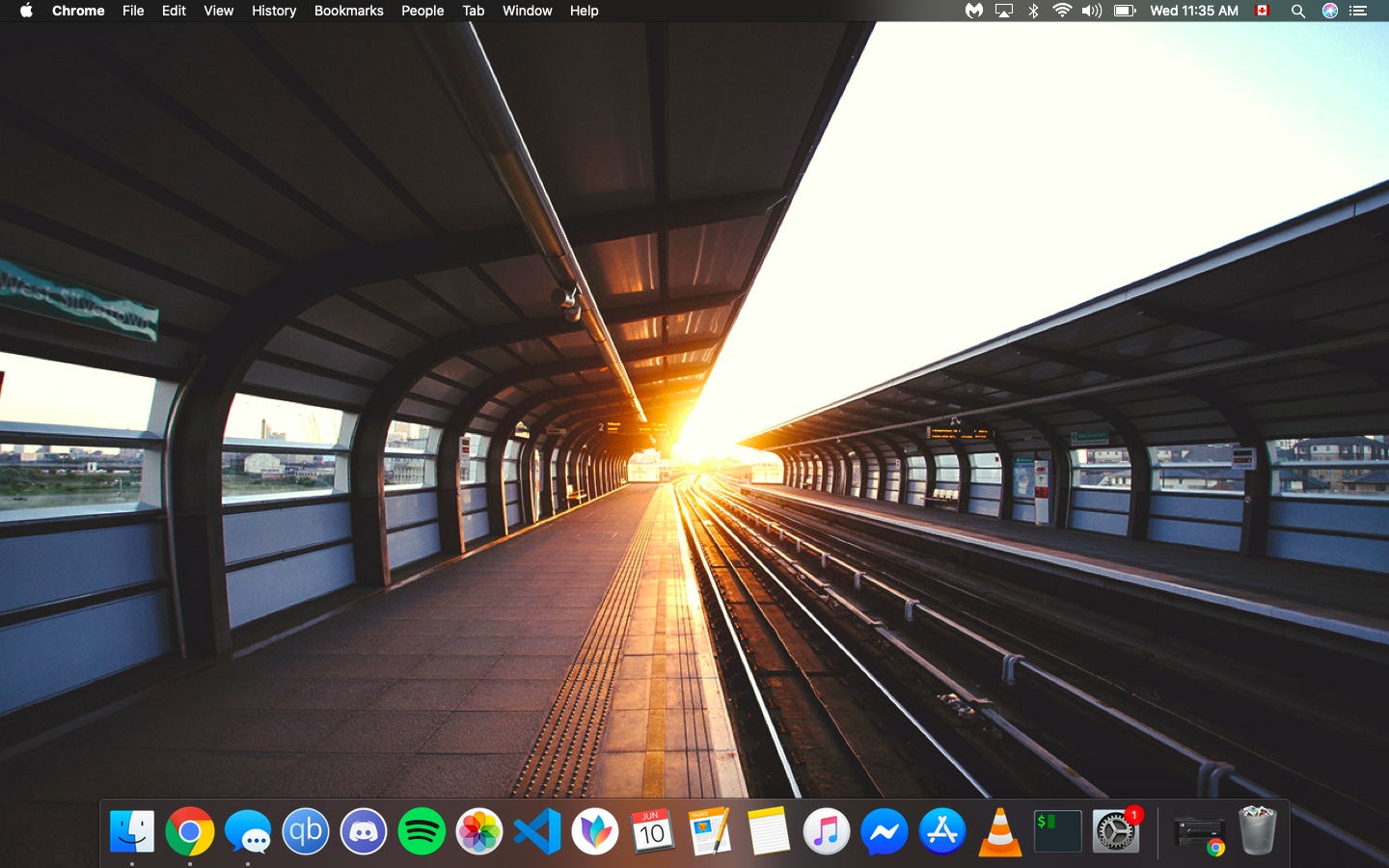This screenshot has height=868, width=1389.
Task: Launch Visual Studio Code from the Dock
Action: click(x=537, y=831)
